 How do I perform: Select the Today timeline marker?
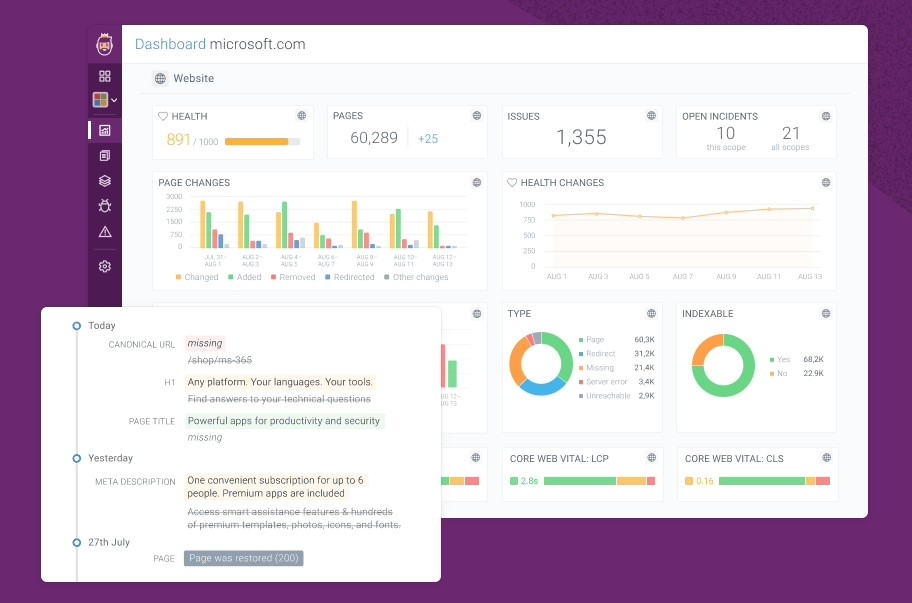coord(76,326)
